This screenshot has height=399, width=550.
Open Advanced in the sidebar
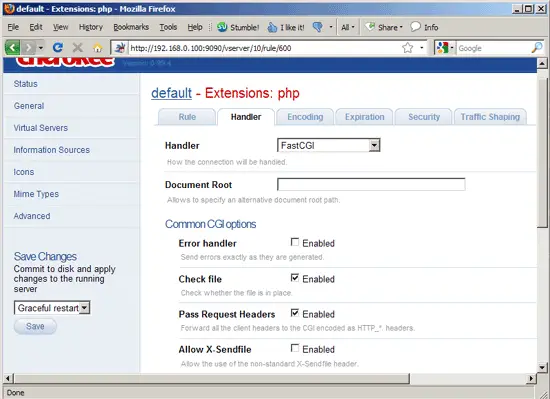tap(32, 216)
